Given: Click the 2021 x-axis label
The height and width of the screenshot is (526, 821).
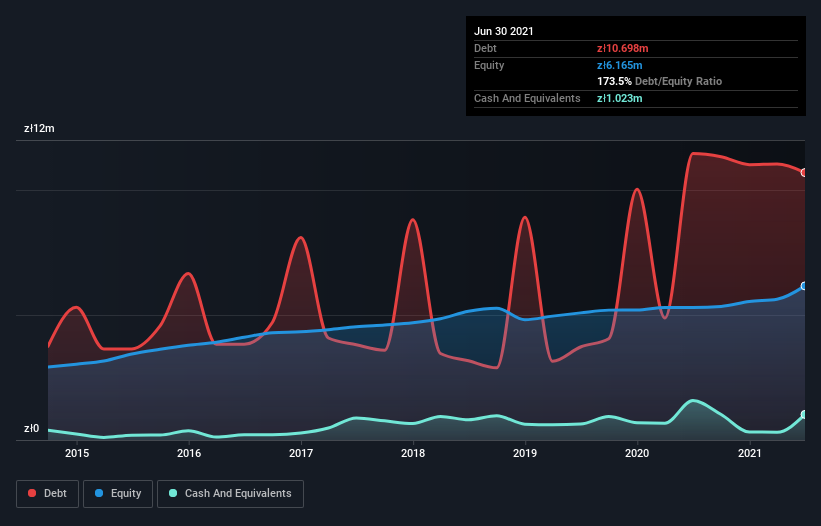Looking at the screenshot, I should pyautogui.click(x=750, y=453).
